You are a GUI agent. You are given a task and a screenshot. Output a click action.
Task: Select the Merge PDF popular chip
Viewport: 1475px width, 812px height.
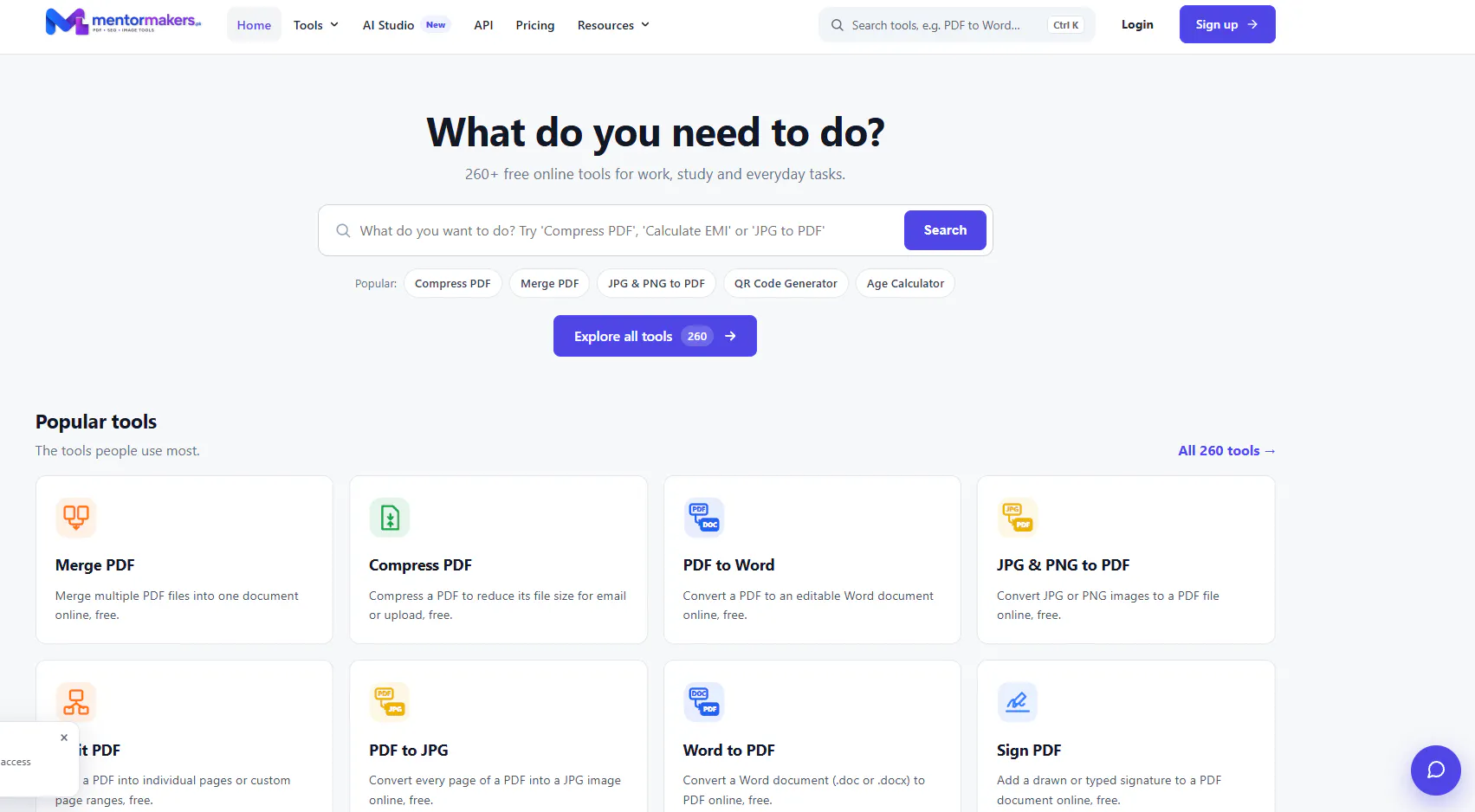(550, 283)
